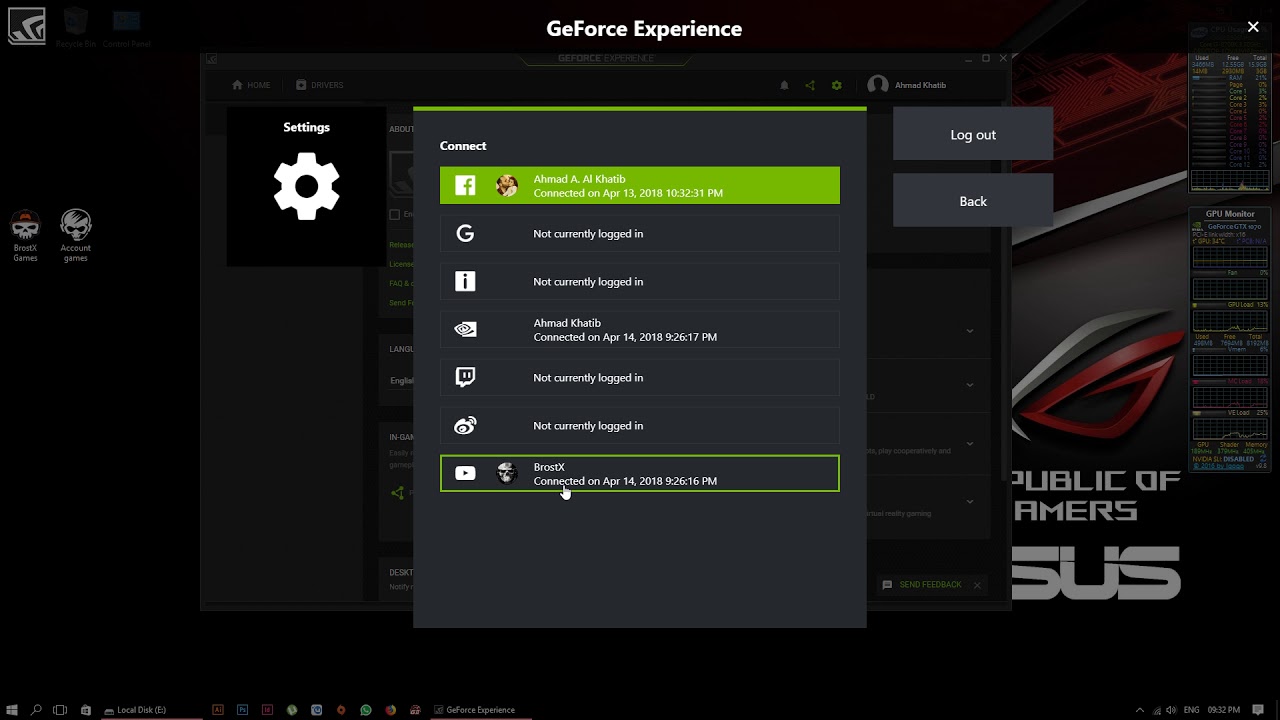1280x720 pixels.
Task: Click the Ahmad A. Al Khatib profile avatar
Action: 507,186
